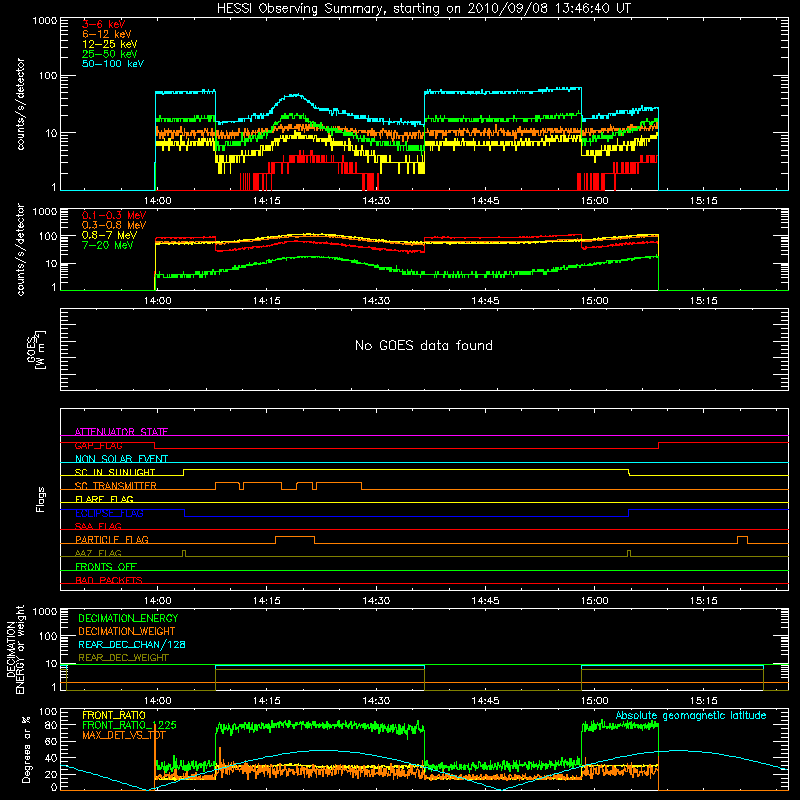This screenshot has width=800, height=800.
Task: Click the 'DECIMATION ENERGY or weight' axis label
Action: coord(16,649)
